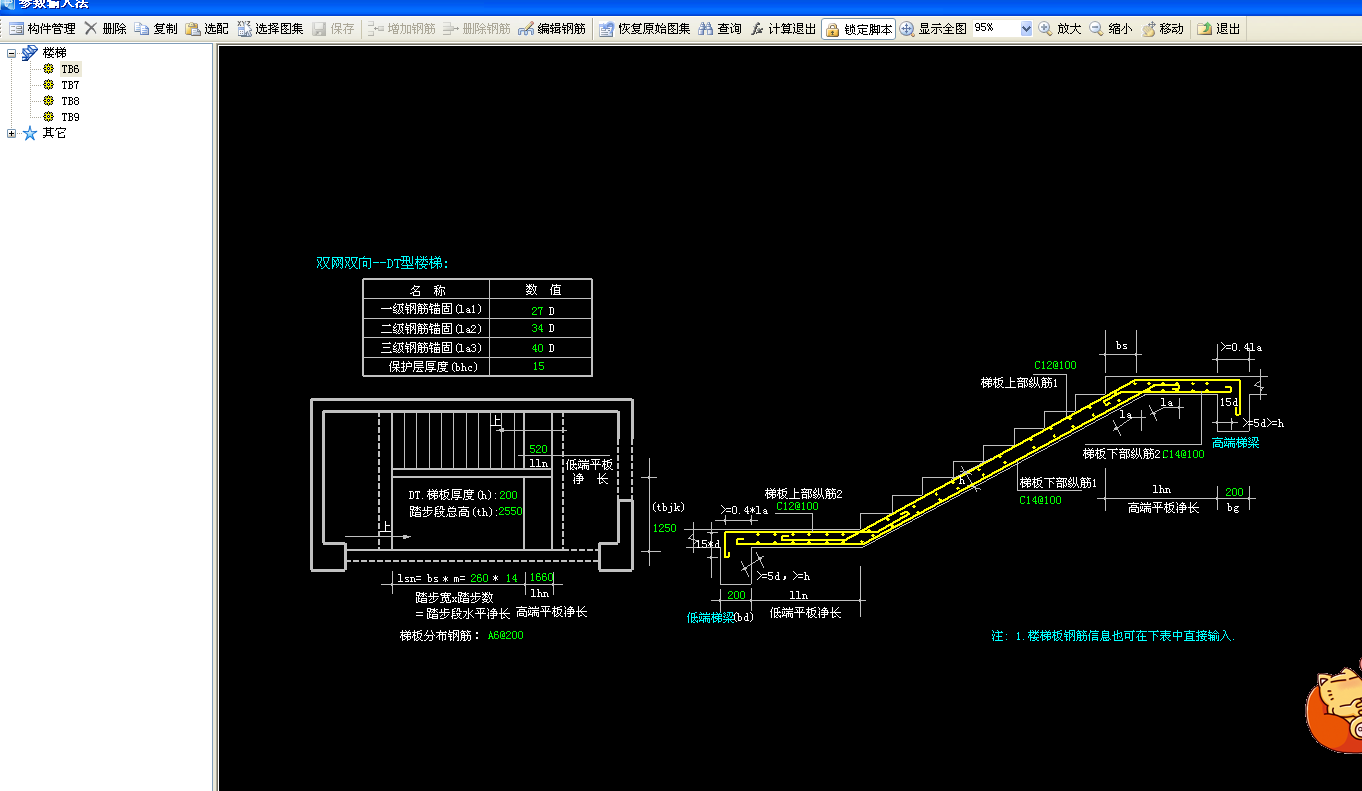Click the 双网双向--DT型楼梯 title
The image size is (1362, 791).
point(383,263)
